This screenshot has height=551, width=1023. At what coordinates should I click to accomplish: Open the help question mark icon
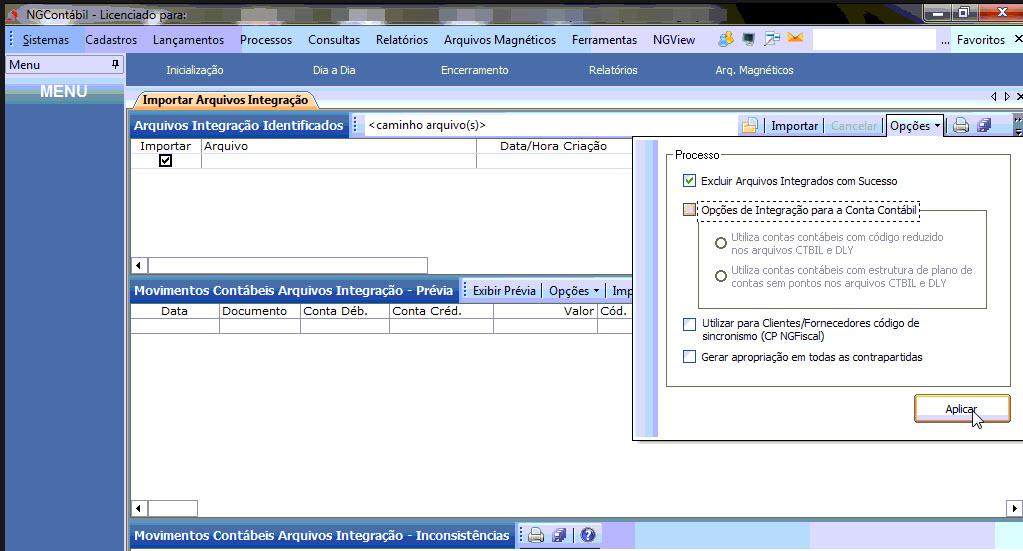587,535
